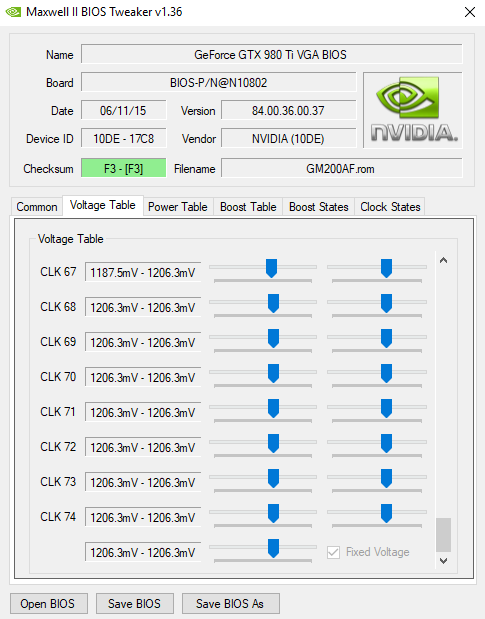This screenshot has width=485, height=619.
Task: Click the CLK 67 voltage value 1187.5mV - 1206.3mV
Action: [143, 272]
